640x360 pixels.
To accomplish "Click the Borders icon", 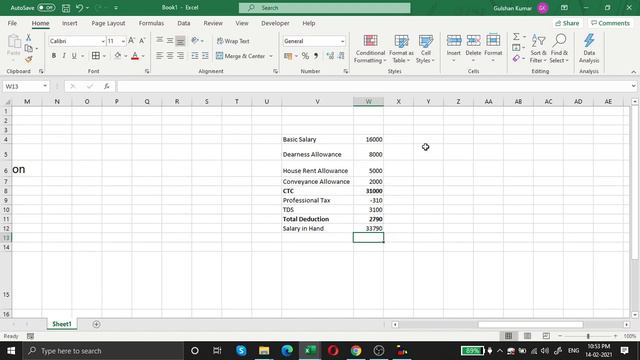I will coord(96,56).
